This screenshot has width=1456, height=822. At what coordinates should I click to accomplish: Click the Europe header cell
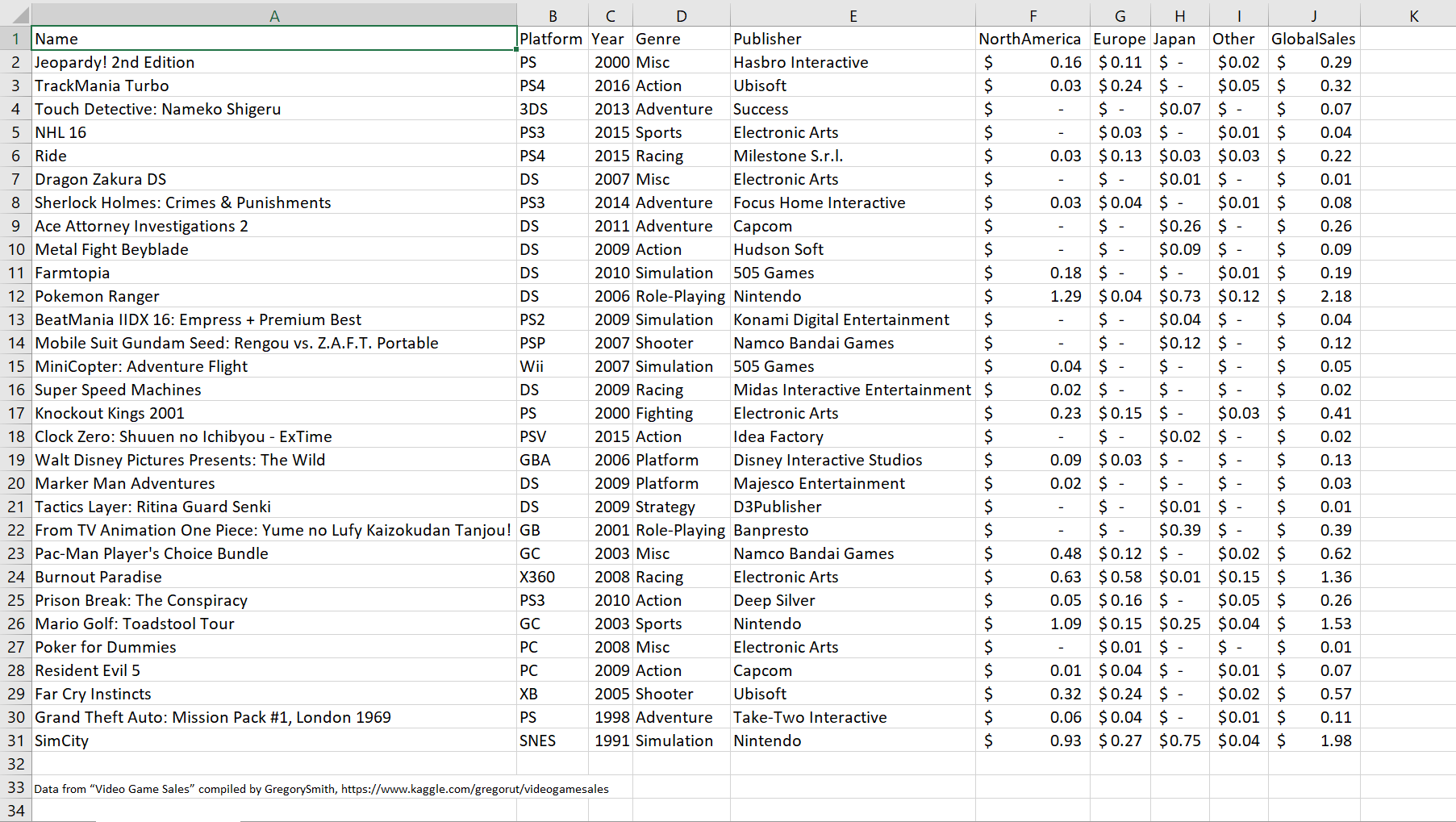point(1120,39)
